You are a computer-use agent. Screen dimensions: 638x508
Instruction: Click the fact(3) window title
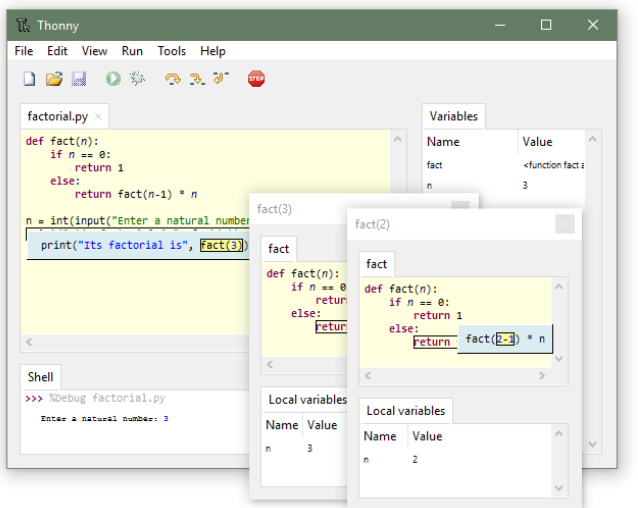[x=274, y=209]
